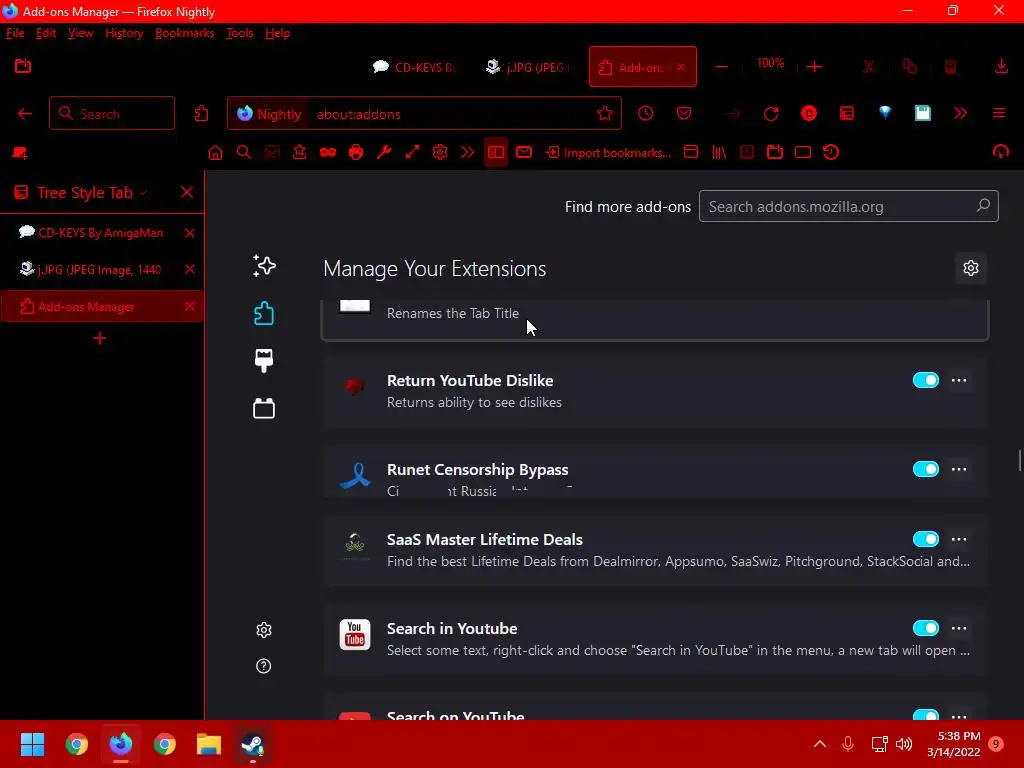Click the print icon in bookmarks toolbar

coord(356,153)
